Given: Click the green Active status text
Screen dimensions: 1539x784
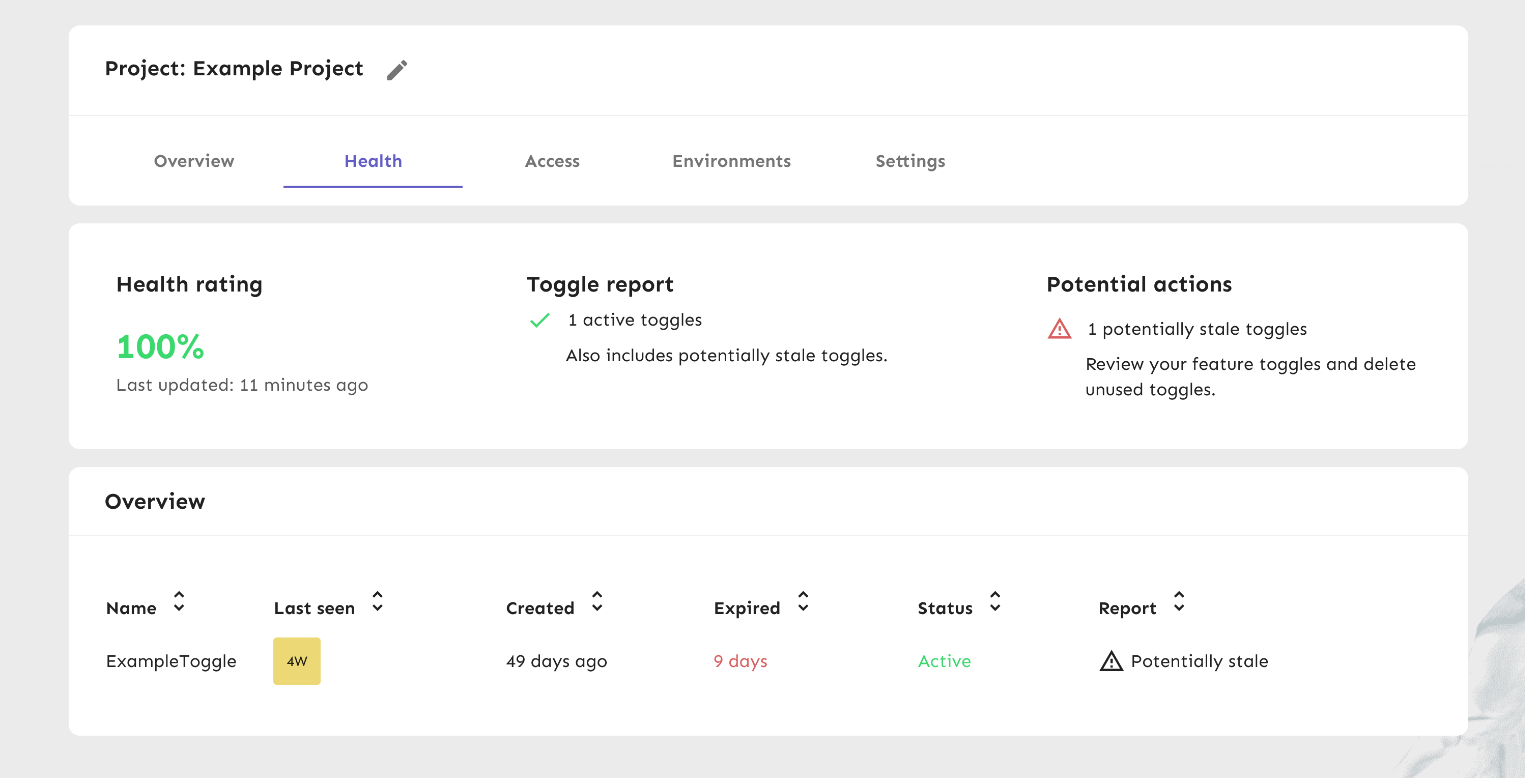Looking at the screenshot, I should (x=944, y=661).
